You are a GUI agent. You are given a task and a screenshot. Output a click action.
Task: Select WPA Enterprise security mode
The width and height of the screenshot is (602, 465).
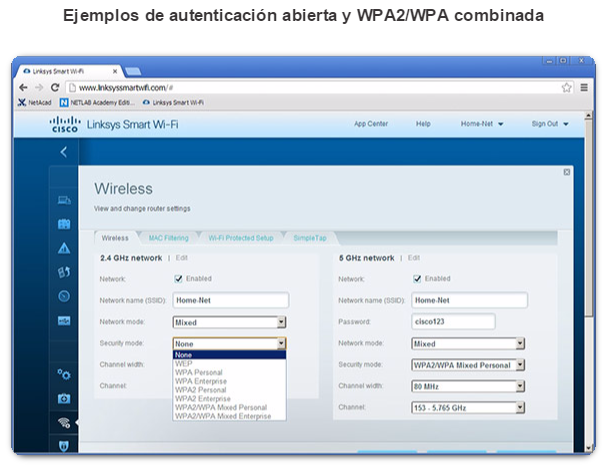[x=229, y=381]
